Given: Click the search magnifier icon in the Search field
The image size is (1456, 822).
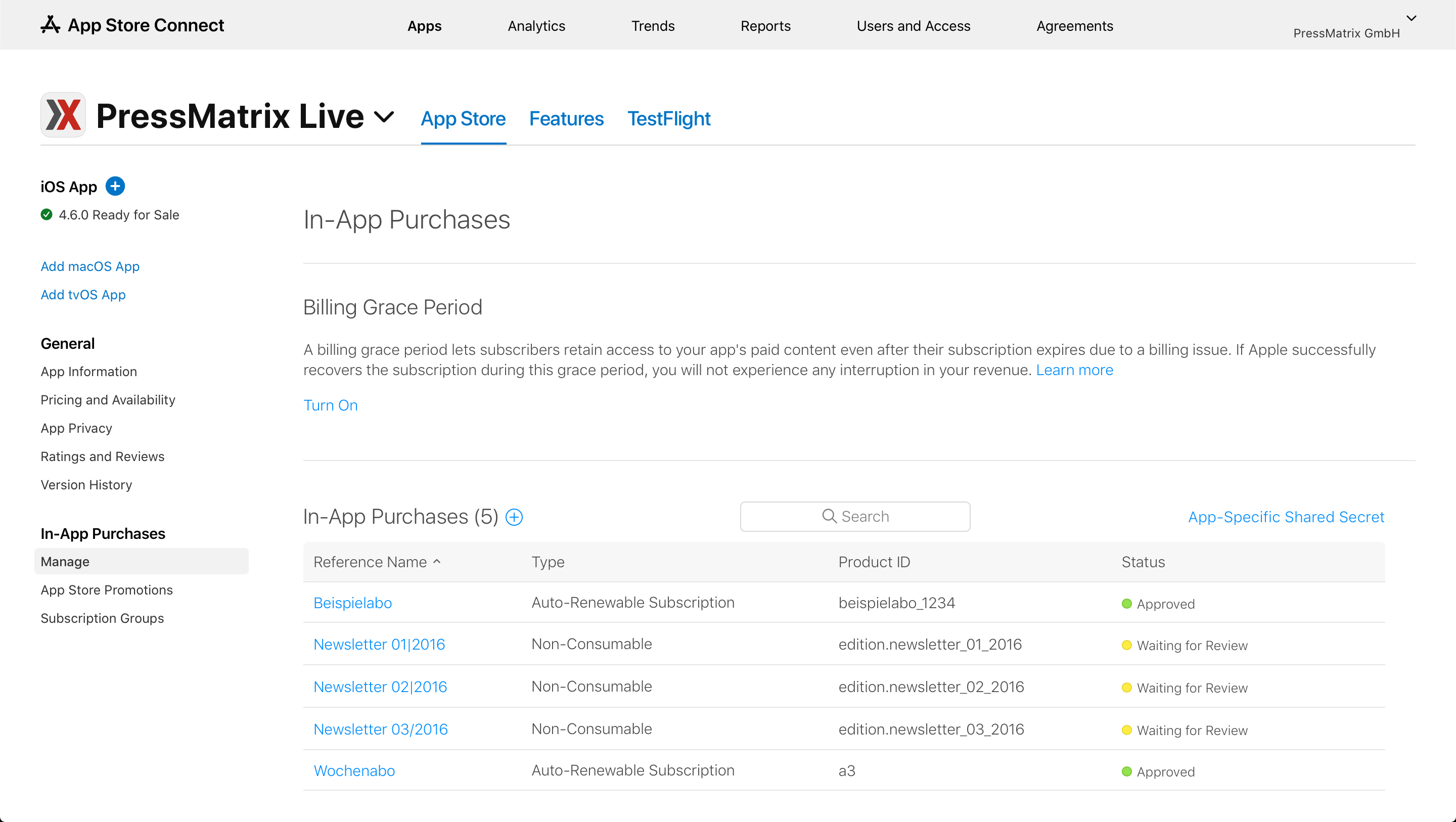Looking at the screenshot, I should tap(829, 516).
